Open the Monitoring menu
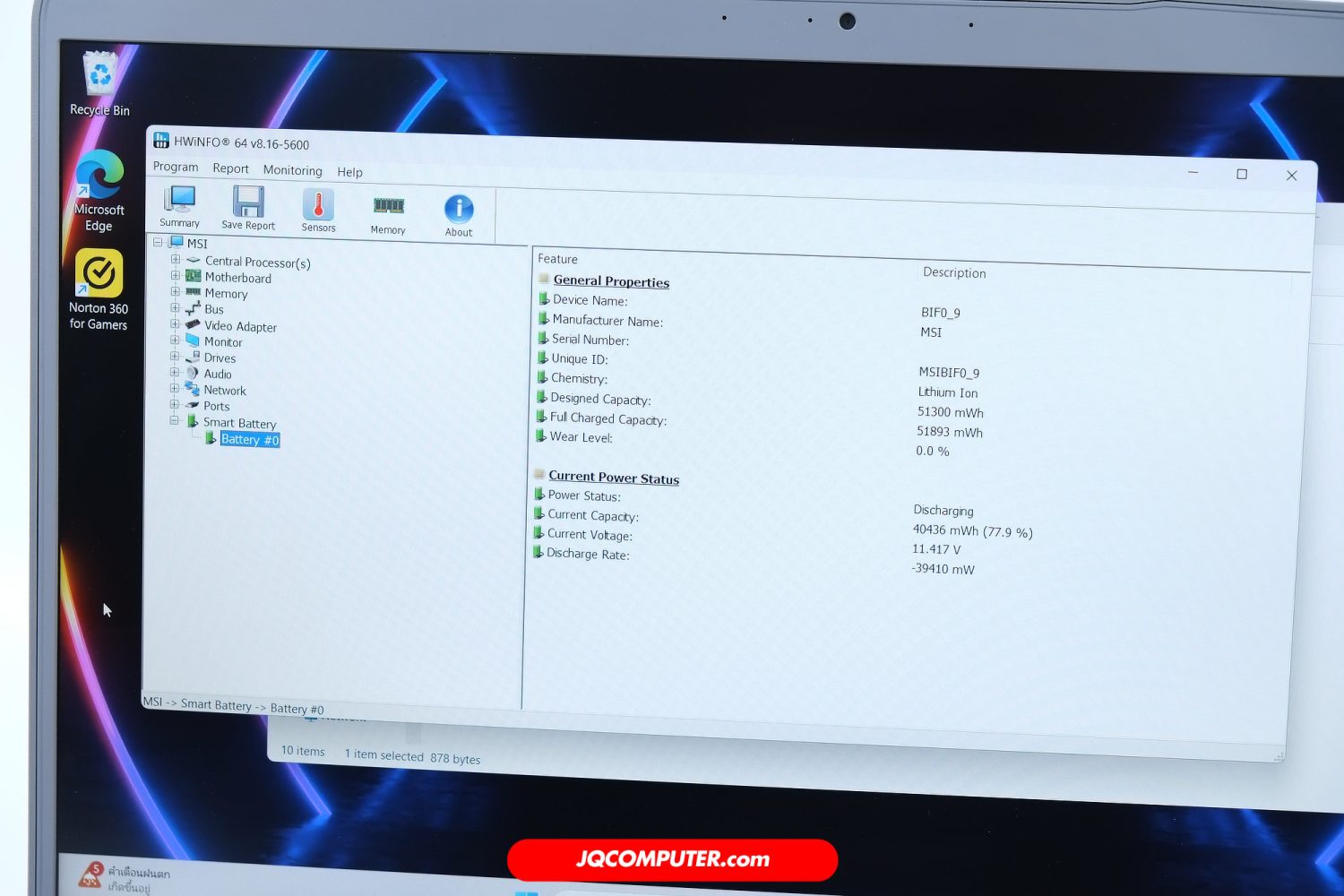 tap(292, 170)
